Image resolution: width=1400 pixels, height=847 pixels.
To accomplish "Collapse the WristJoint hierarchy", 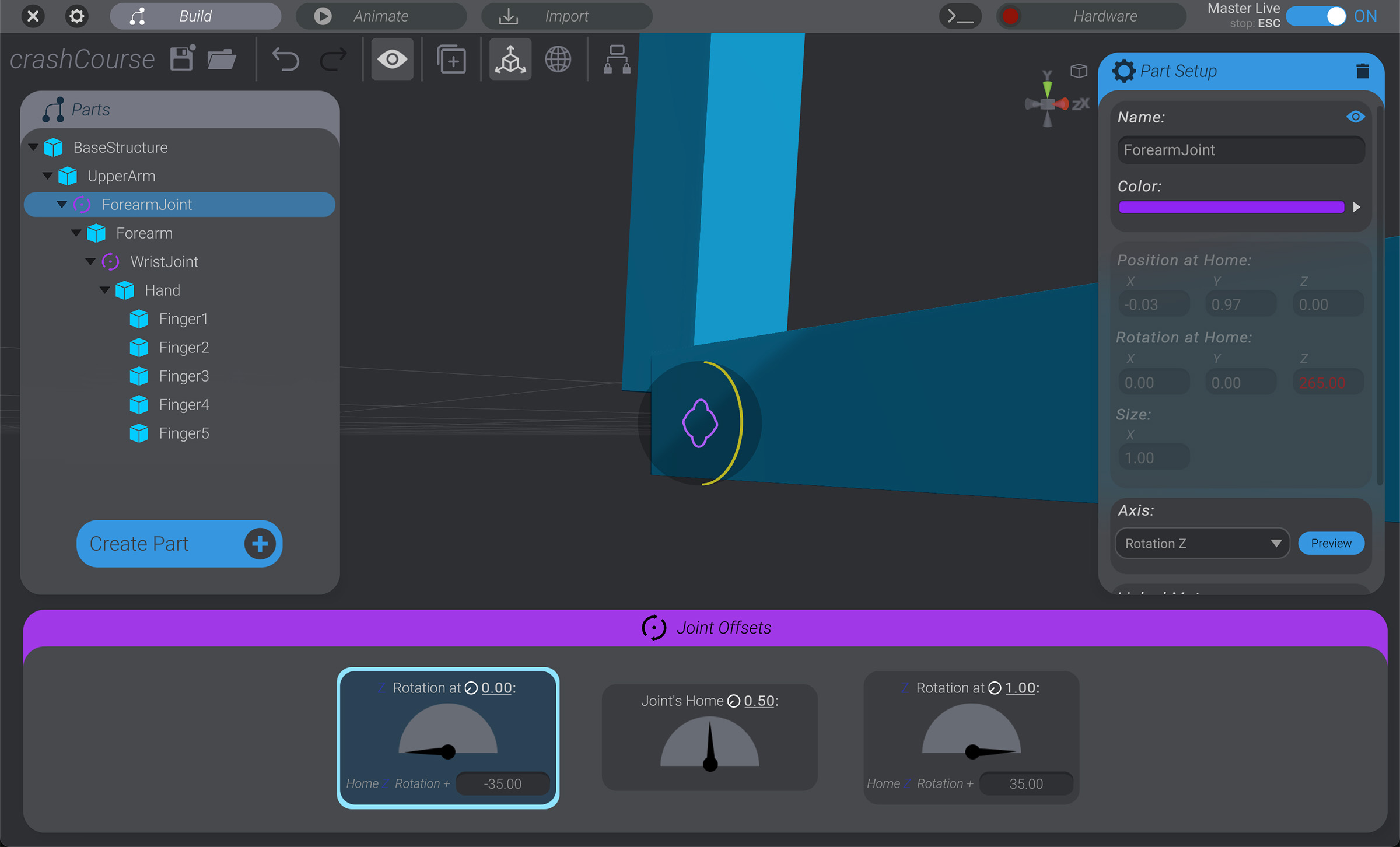I will pyautogui.click(x=90, y=261).
